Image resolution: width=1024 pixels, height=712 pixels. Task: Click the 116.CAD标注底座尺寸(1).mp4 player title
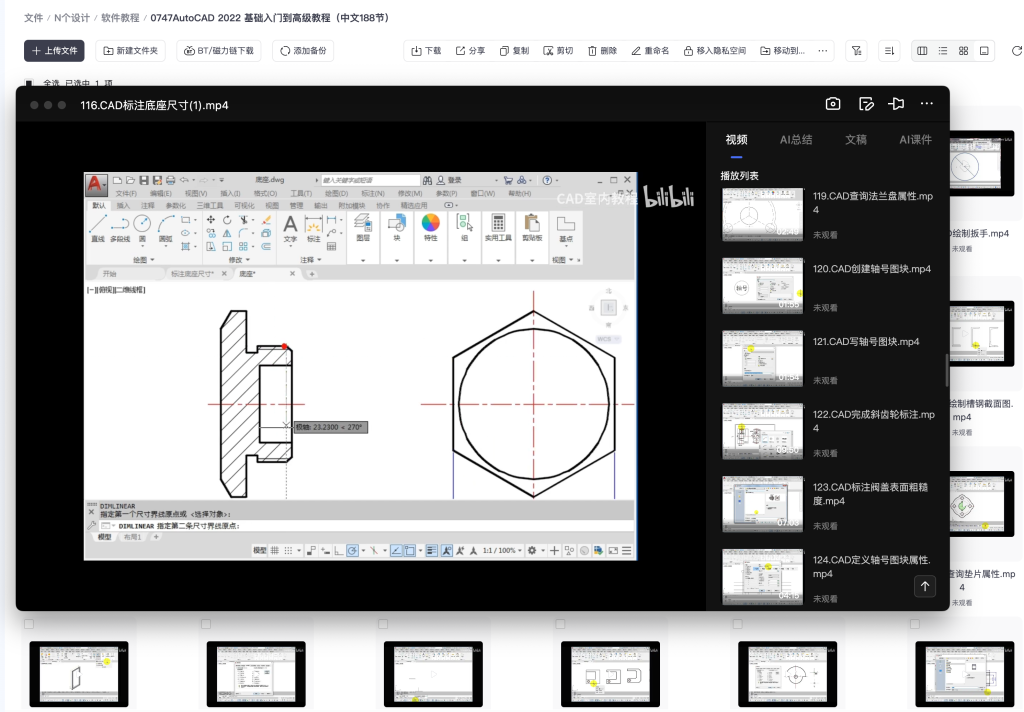(154, 105)
